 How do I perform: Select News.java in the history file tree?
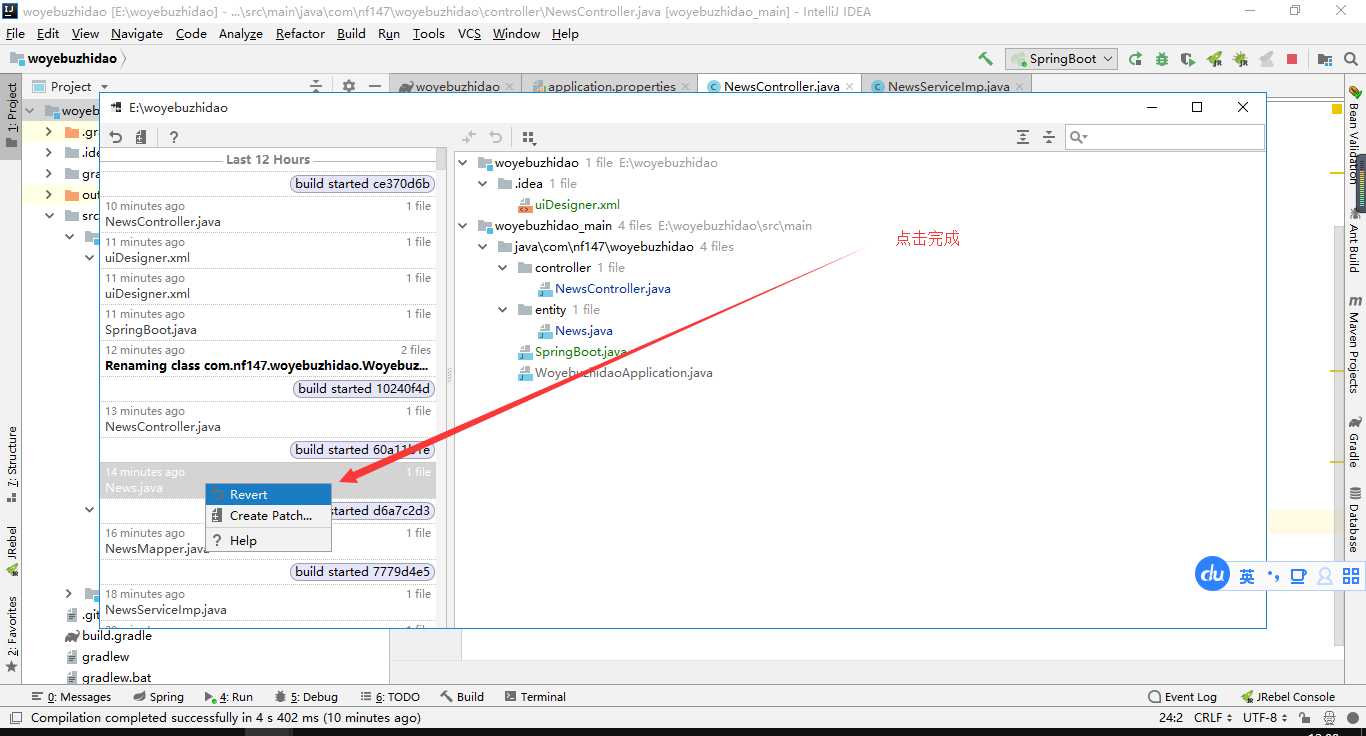pos(584,331)
